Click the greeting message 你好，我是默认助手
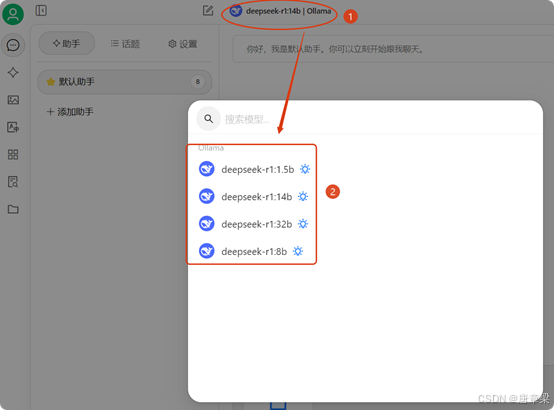Screen dimensions: 554x410 pos(335,49)
